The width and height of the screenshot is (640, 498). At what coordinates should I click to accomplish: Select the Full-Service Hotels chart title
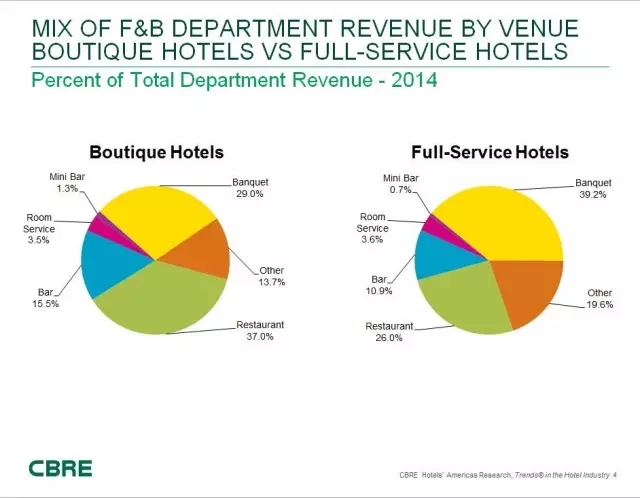pos(490,152)
